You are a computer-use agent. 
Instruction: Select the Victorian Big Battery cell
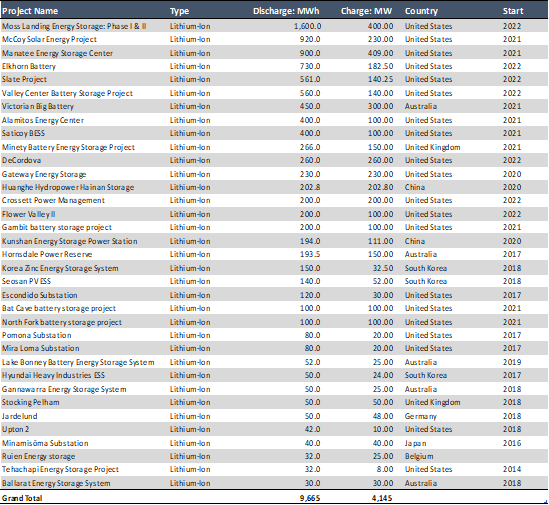[x=38, y=106]
